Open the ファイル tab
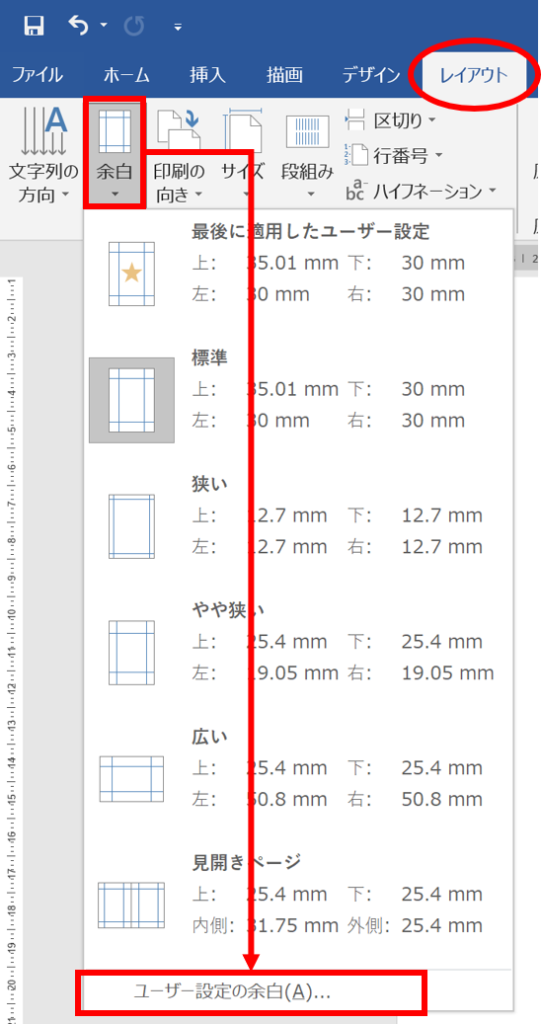Screen dimensions: 541x1024 pos(37,75)
